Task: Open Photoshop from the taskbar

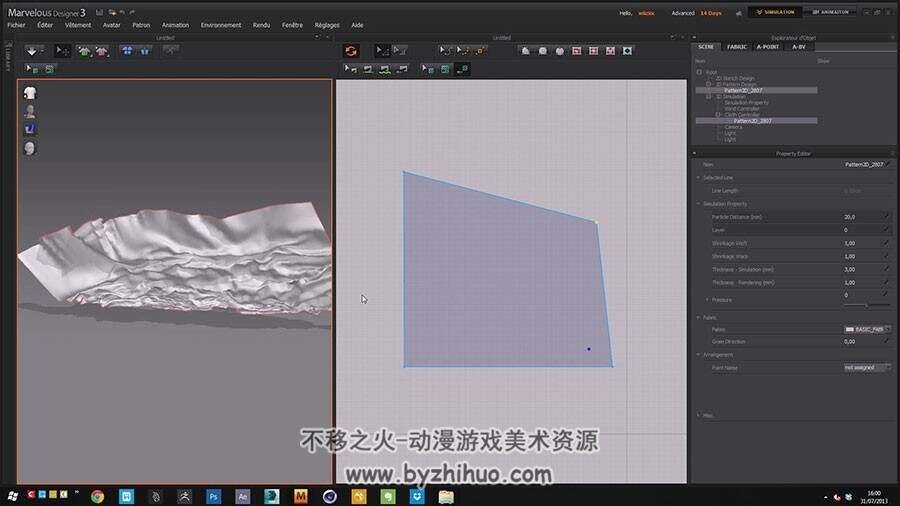Action: [x=214, y=496]
